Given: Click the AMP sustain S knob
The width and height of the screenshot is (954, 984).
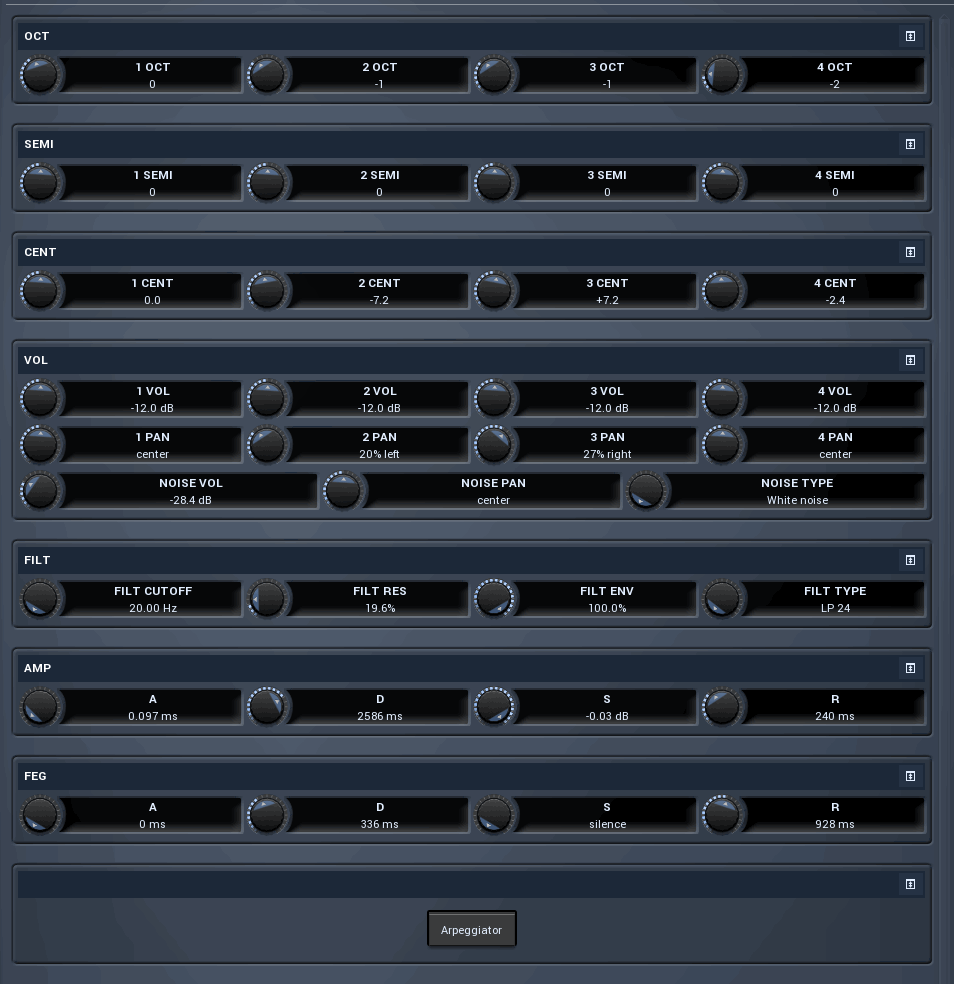Looking at the screenshot, I should coord(495,707).
